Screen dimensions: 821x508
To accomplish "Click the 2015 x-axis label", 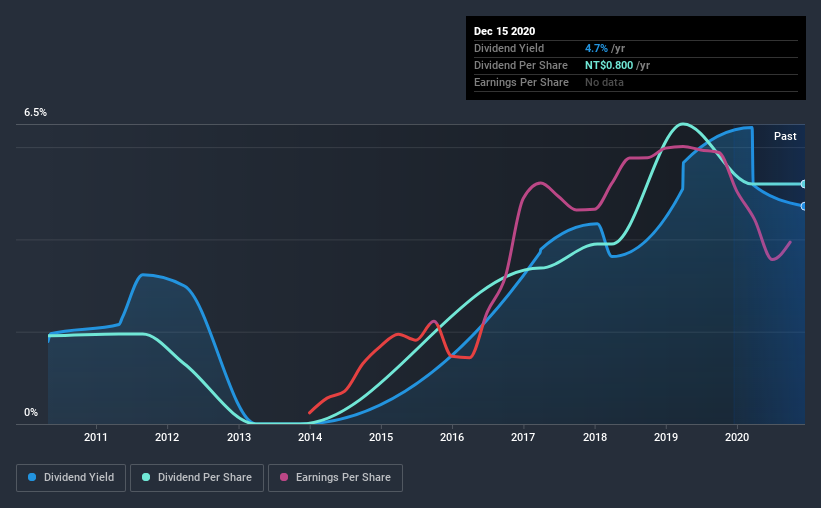I will 381,437.
